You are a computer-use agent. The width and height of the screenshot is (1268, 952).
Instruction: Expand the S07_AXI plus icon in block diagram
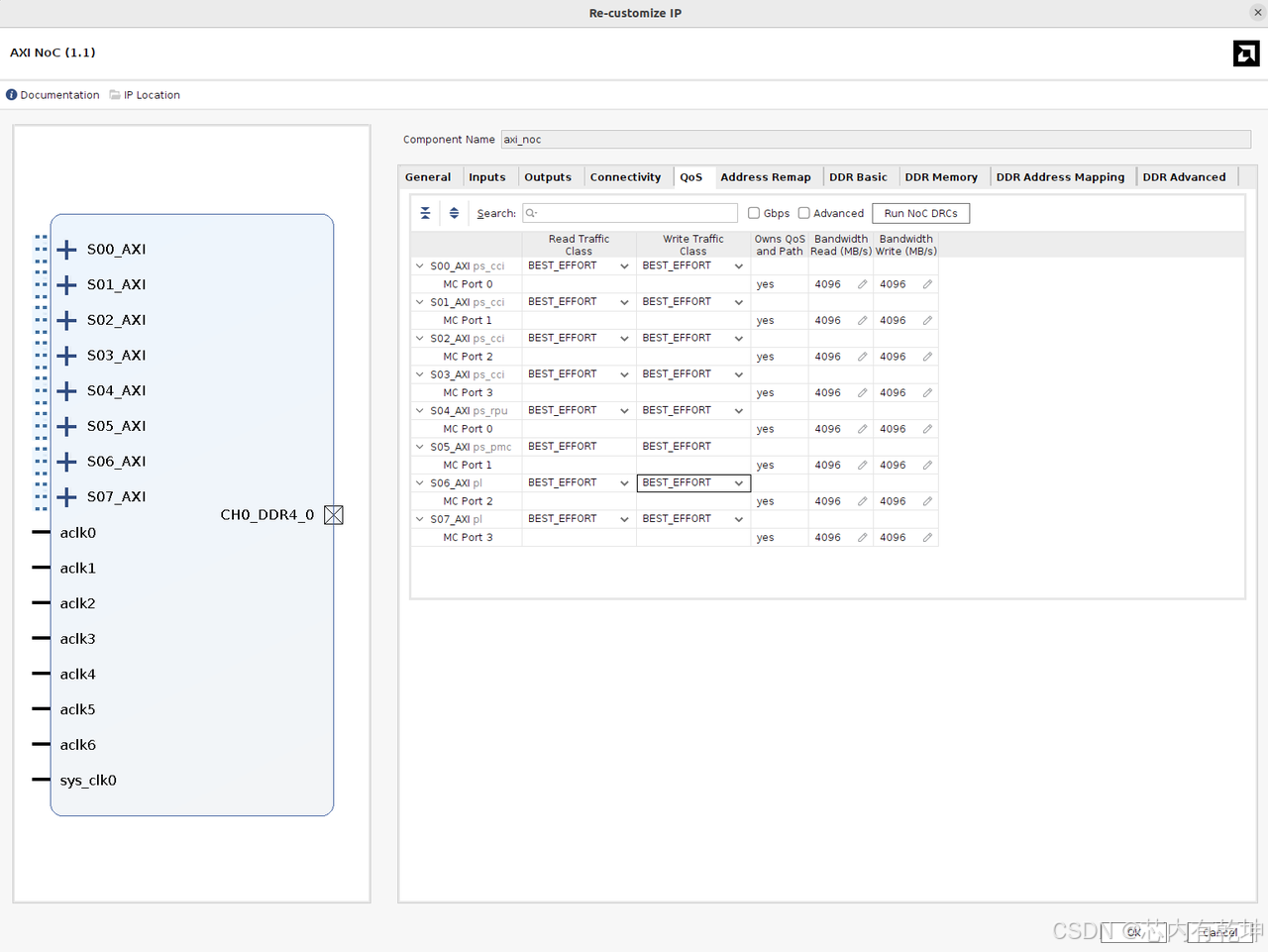66,497
